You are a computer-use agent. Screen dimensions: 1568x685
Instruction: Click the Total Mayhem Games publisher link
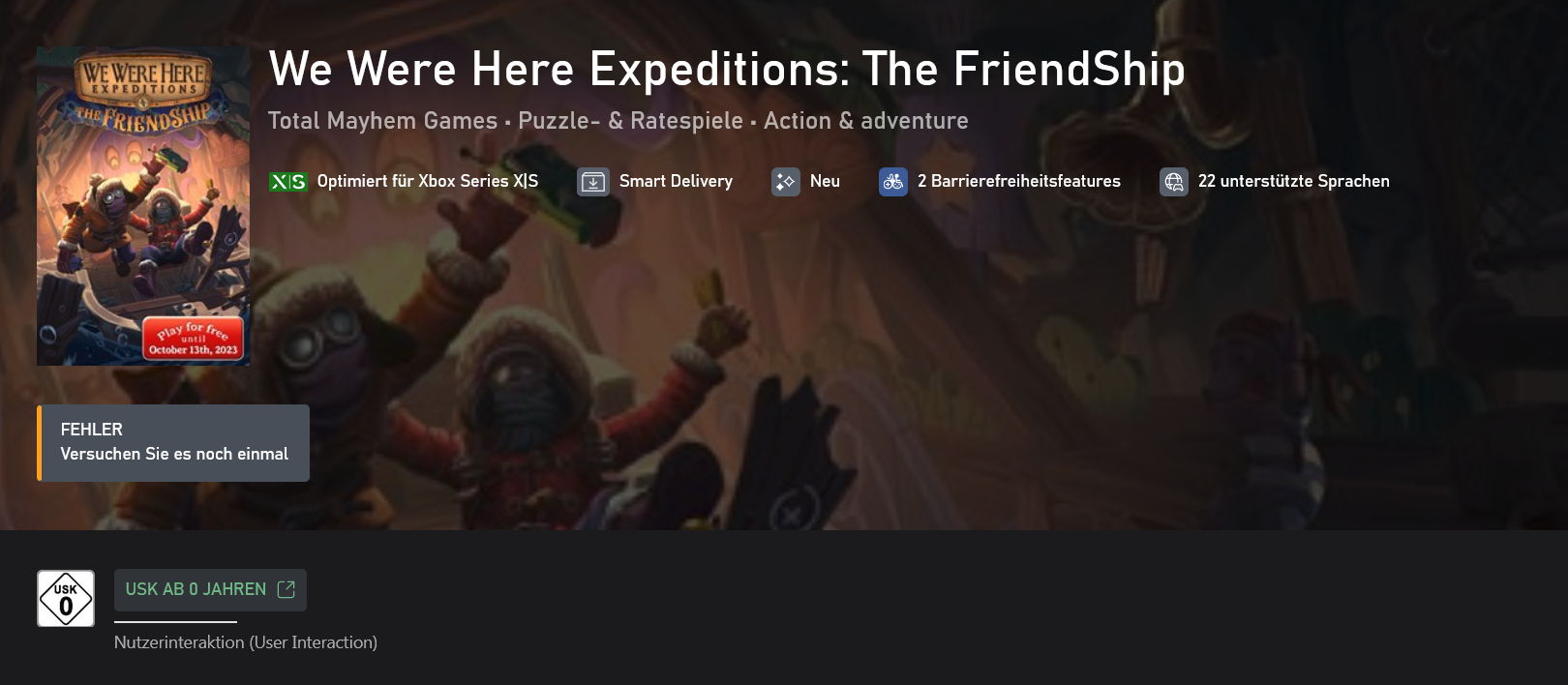point(382,121)
